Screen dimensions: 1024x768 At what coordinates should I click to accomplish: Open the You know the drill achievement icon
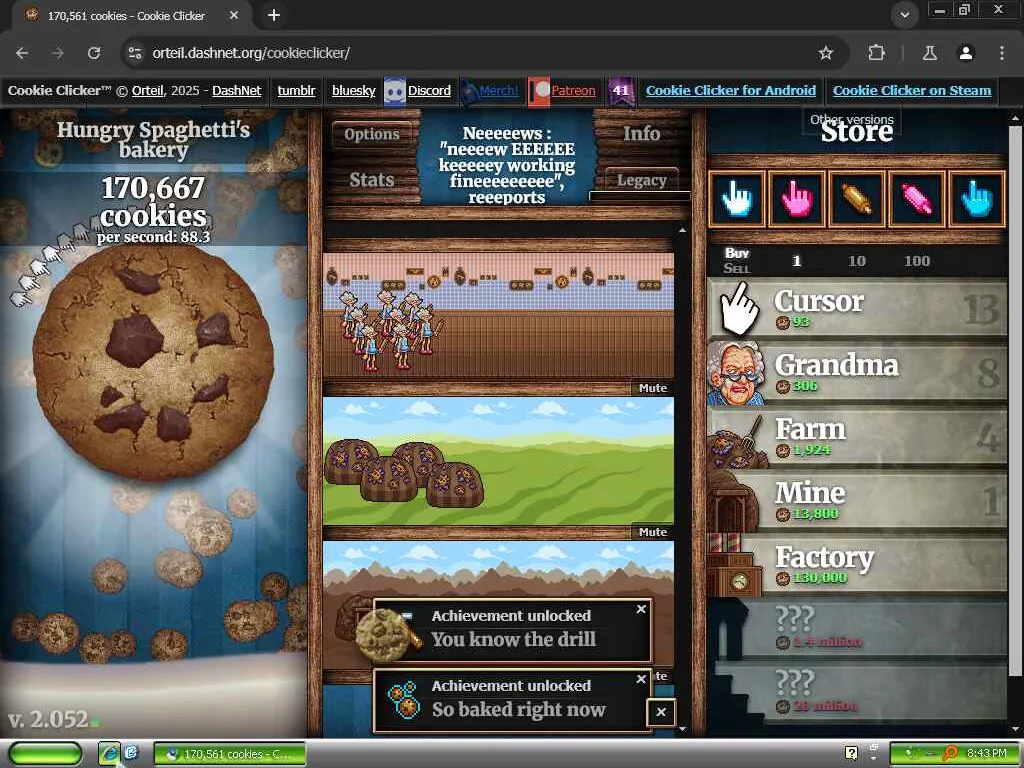pos(390,633)
